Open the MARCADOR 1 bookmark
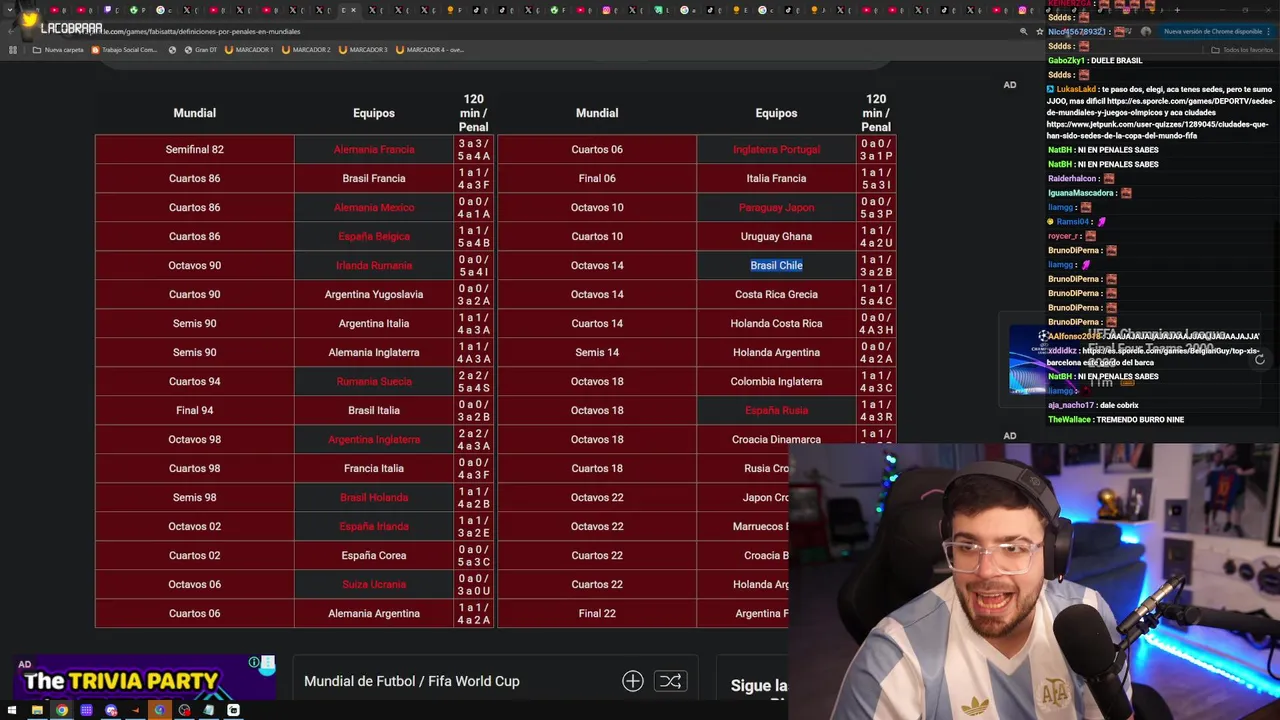This screenshot has width=1280, height=720. pyautogui.click(x=249, y=49)
